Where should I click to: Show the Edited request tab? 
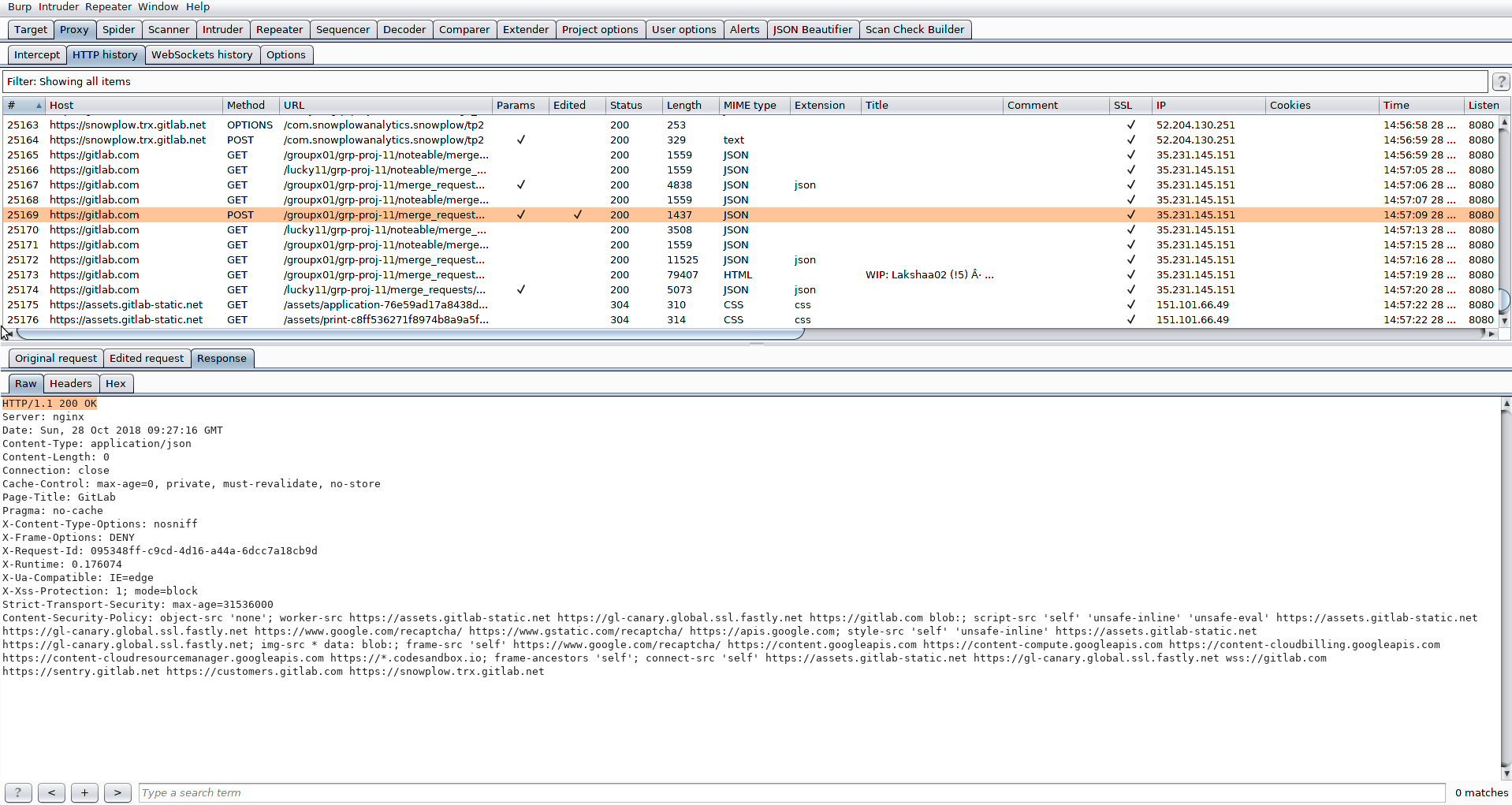147,359
